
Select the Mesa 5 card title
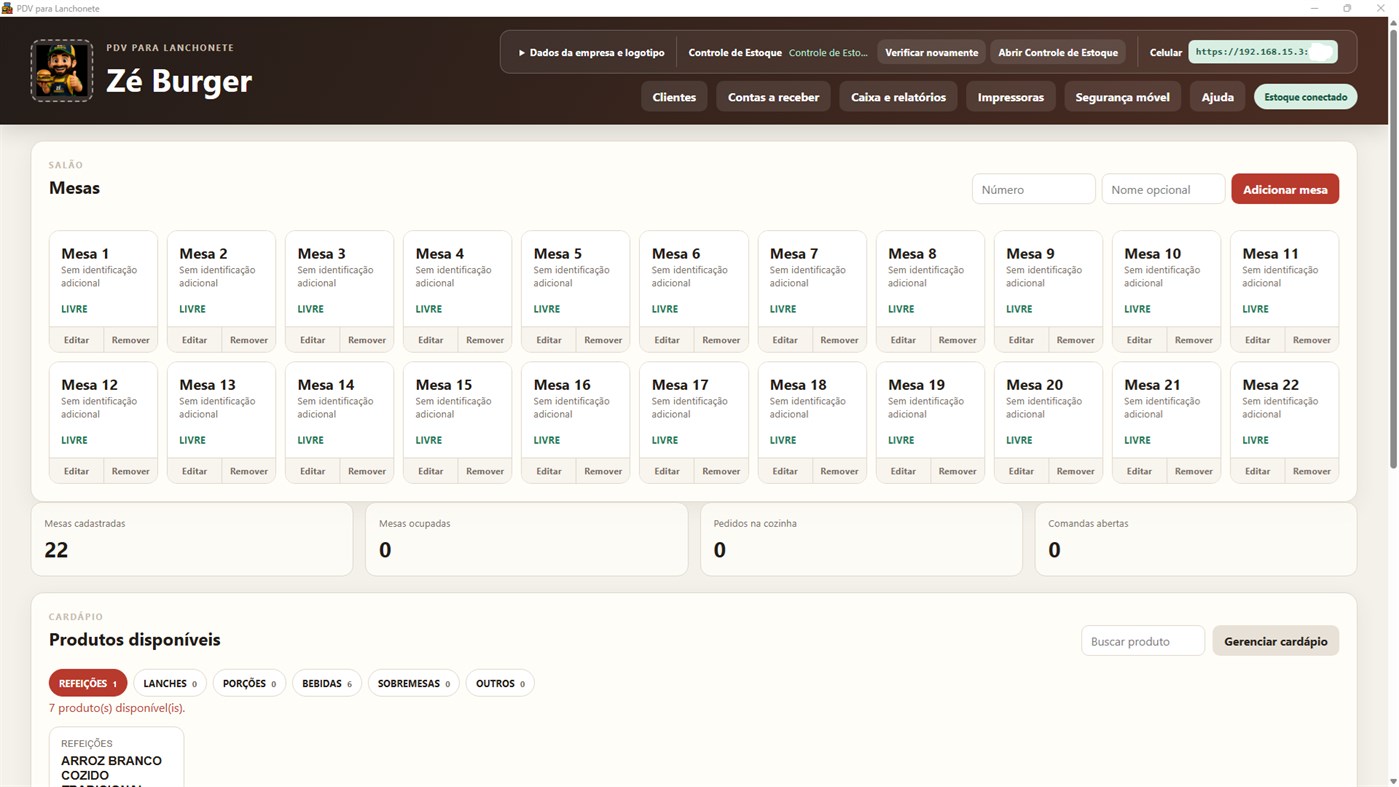558,254
